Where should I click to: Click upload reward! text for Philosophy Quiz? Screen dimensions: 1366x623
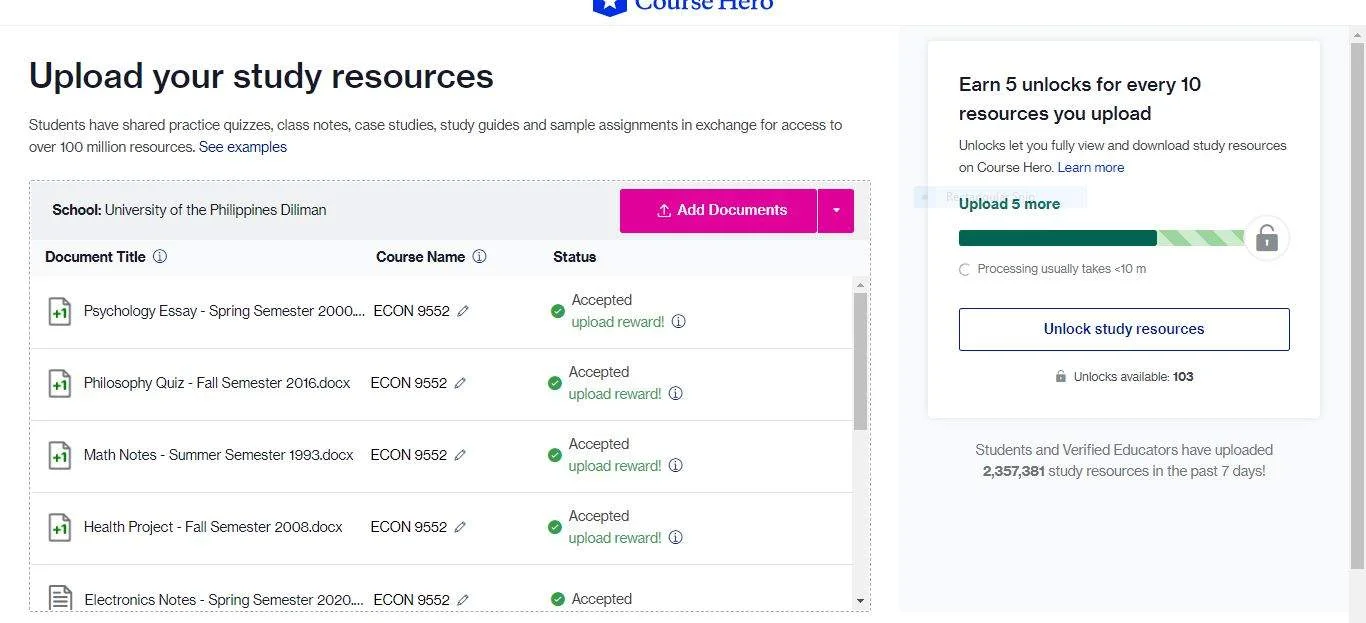pyautogui.click(x=615, y=394)
